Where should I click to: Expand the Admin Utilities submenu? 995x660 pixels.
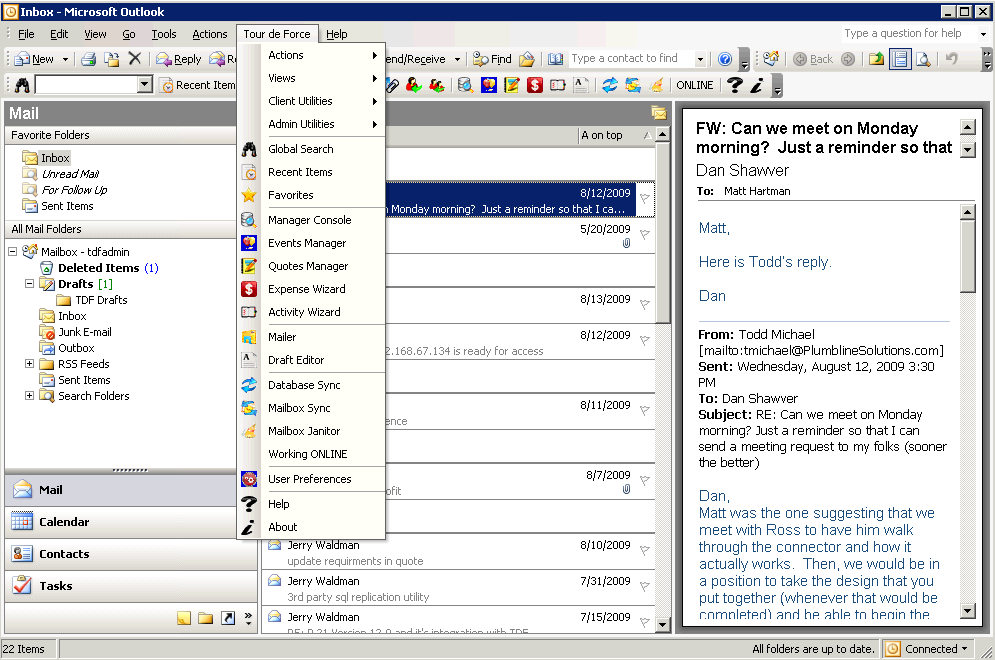pyautogui.click(x=311, y=124)
